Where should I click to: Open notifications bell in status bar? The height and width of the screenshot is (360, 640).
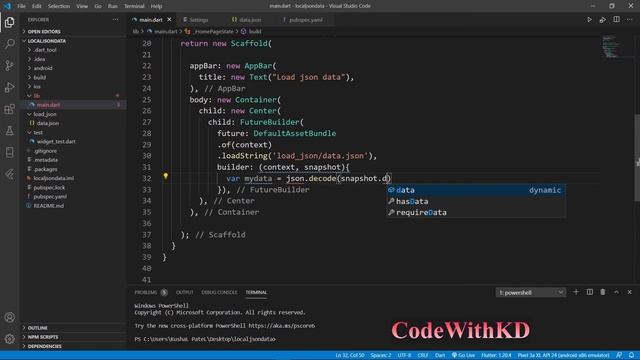point(631,355)
